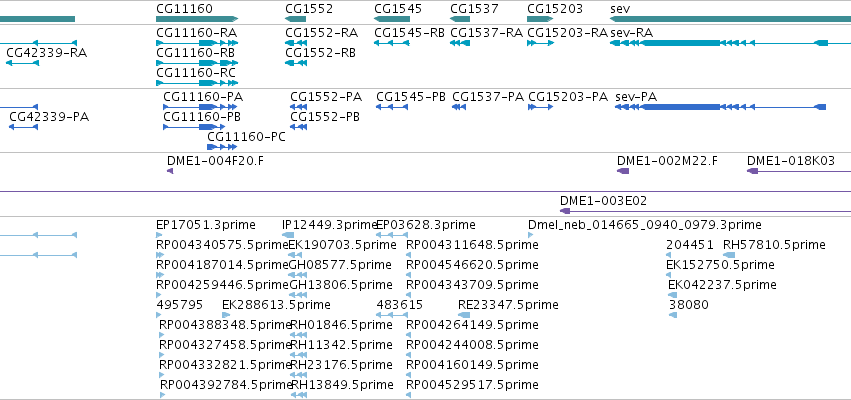
Task: Click the CG11160-RA transcript label
Action: tap(196, 33)
